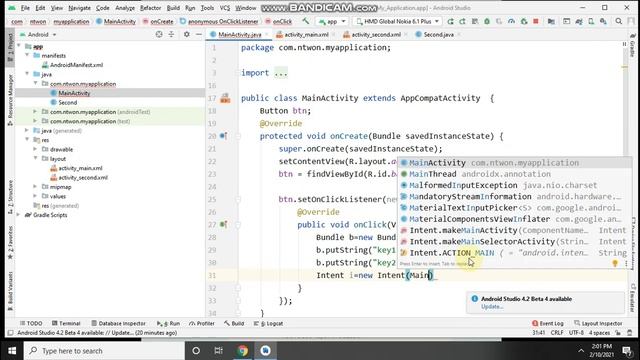
Task: Click the editor vertical scrollbar warning mark
Action: tap(624, 67)
